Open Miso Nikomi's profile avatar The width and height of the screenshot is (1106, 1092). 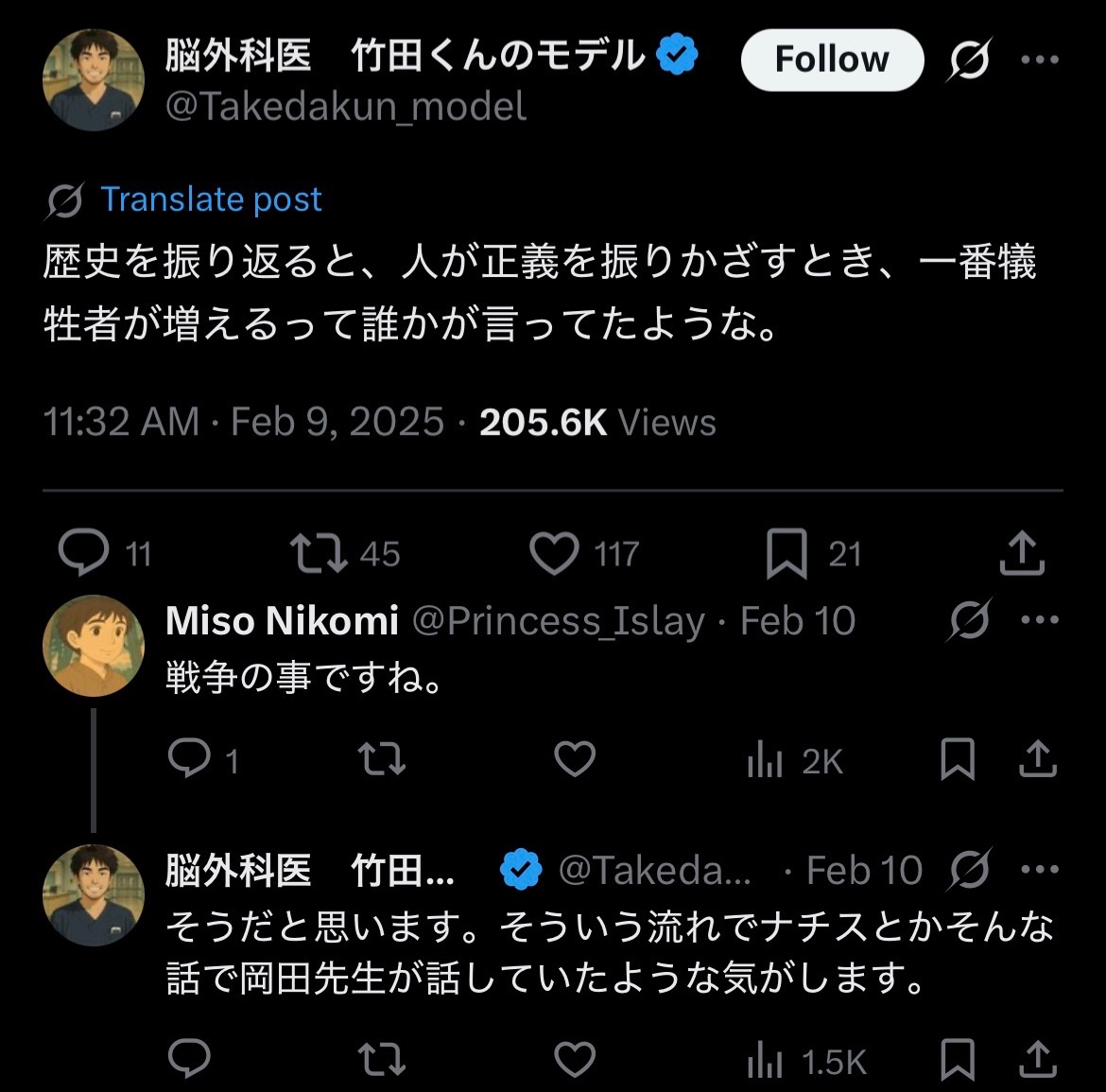coord(93,646)
